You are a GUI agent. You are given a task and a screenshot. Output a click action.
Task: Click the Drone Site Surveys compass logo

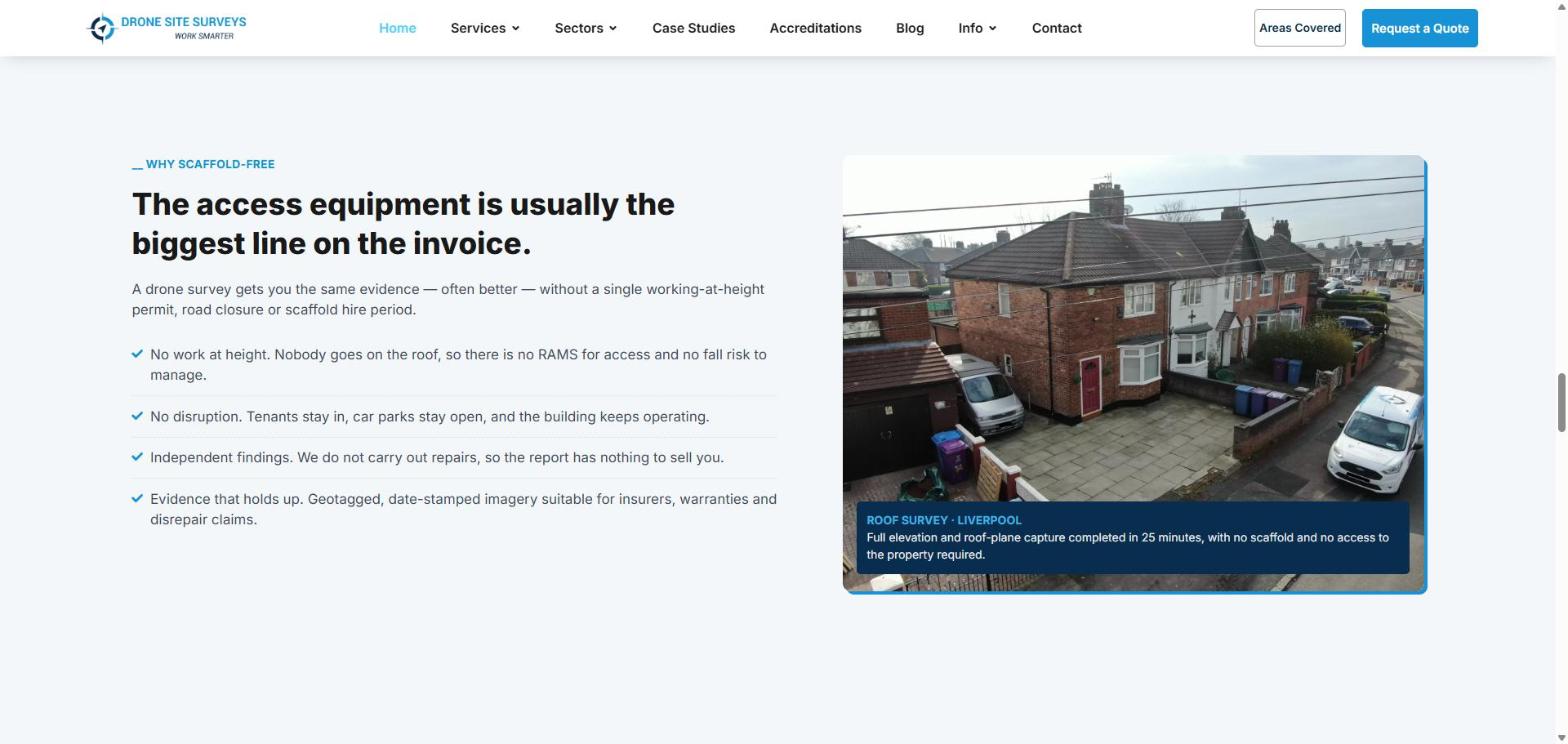(x=102, y=28)
